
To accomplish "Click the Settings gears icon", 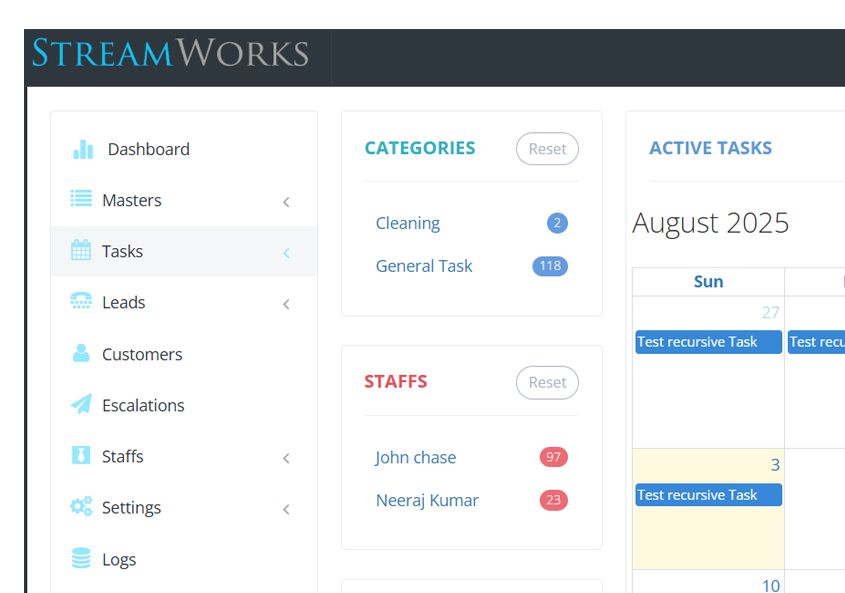I will point(81,507).
